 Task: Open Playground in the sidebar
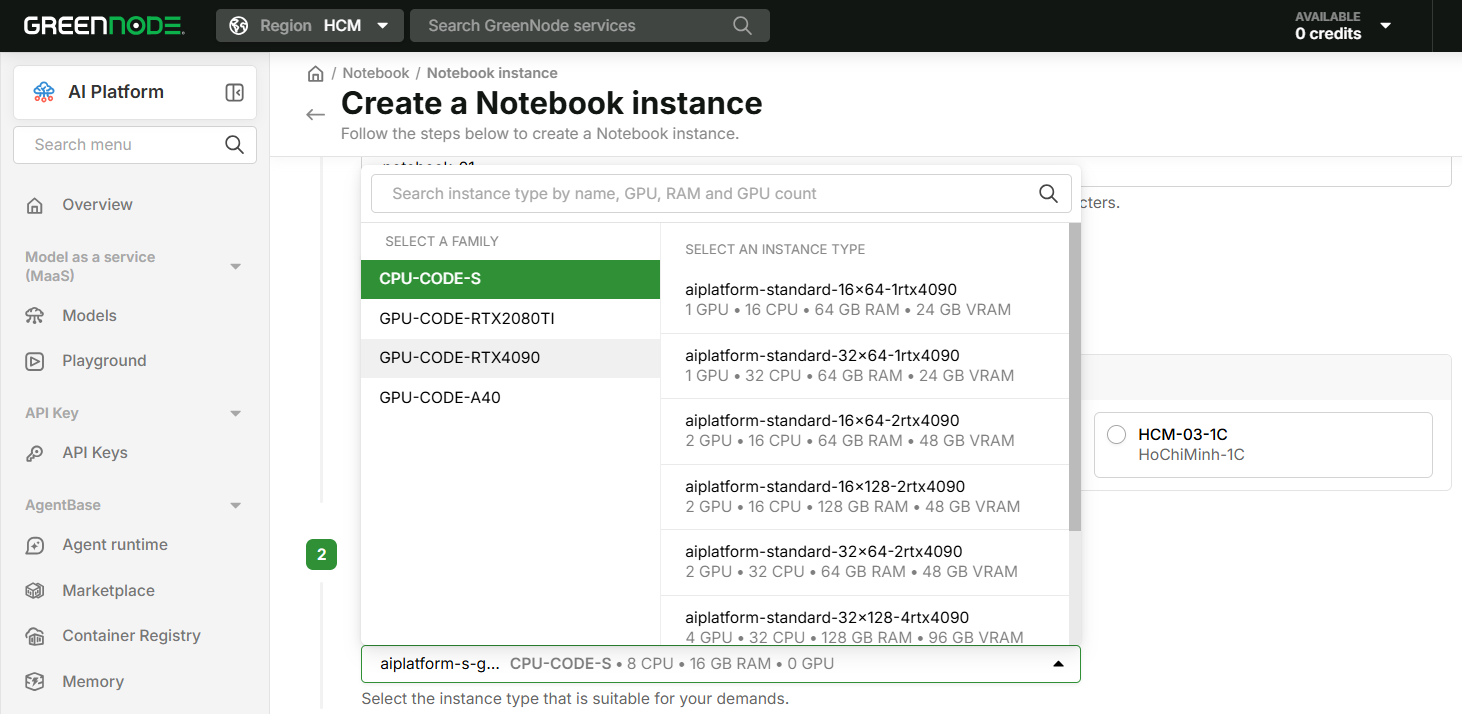(x=104, y=360)
